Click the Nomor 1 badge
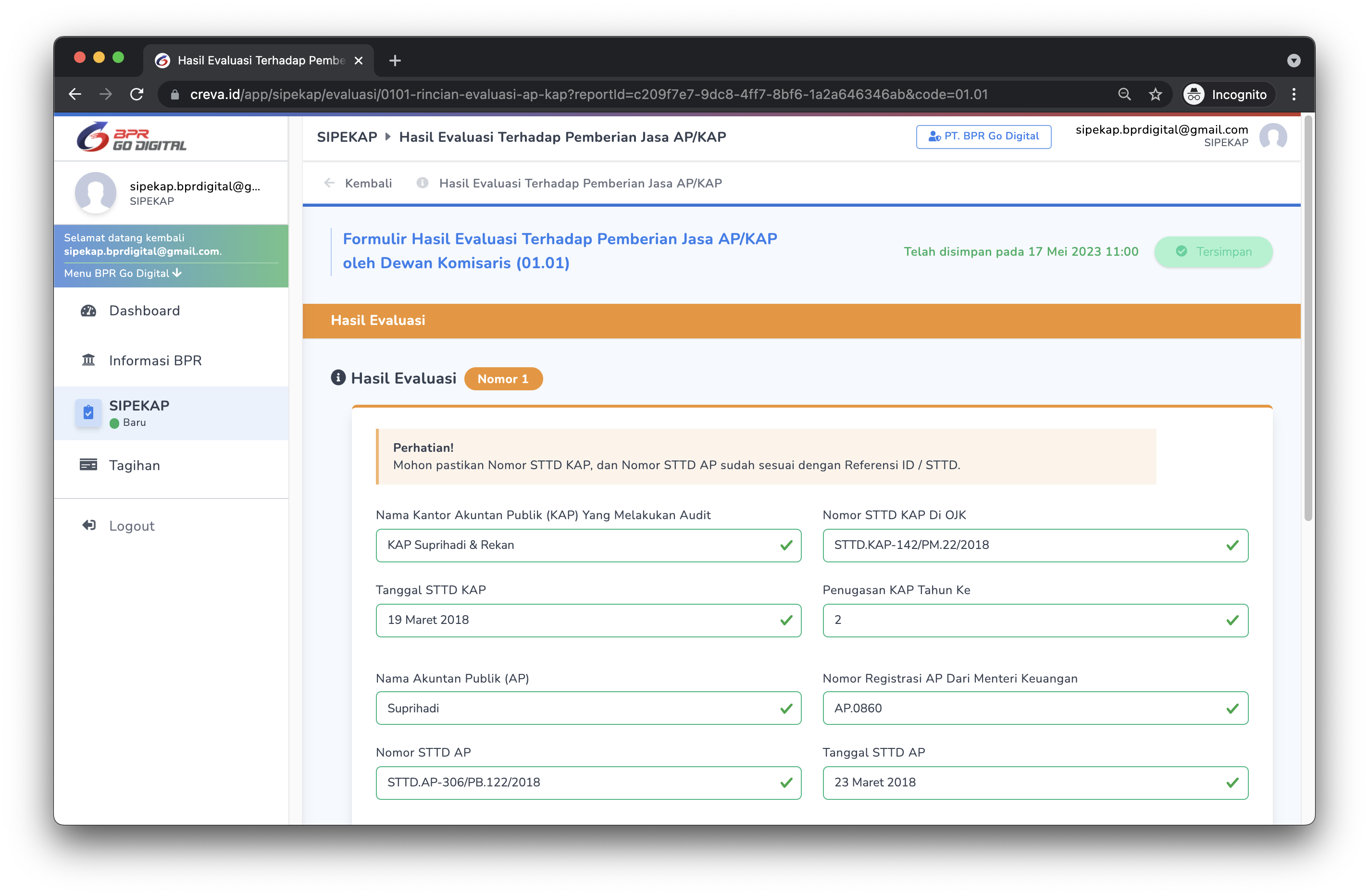 coord(503,378)
